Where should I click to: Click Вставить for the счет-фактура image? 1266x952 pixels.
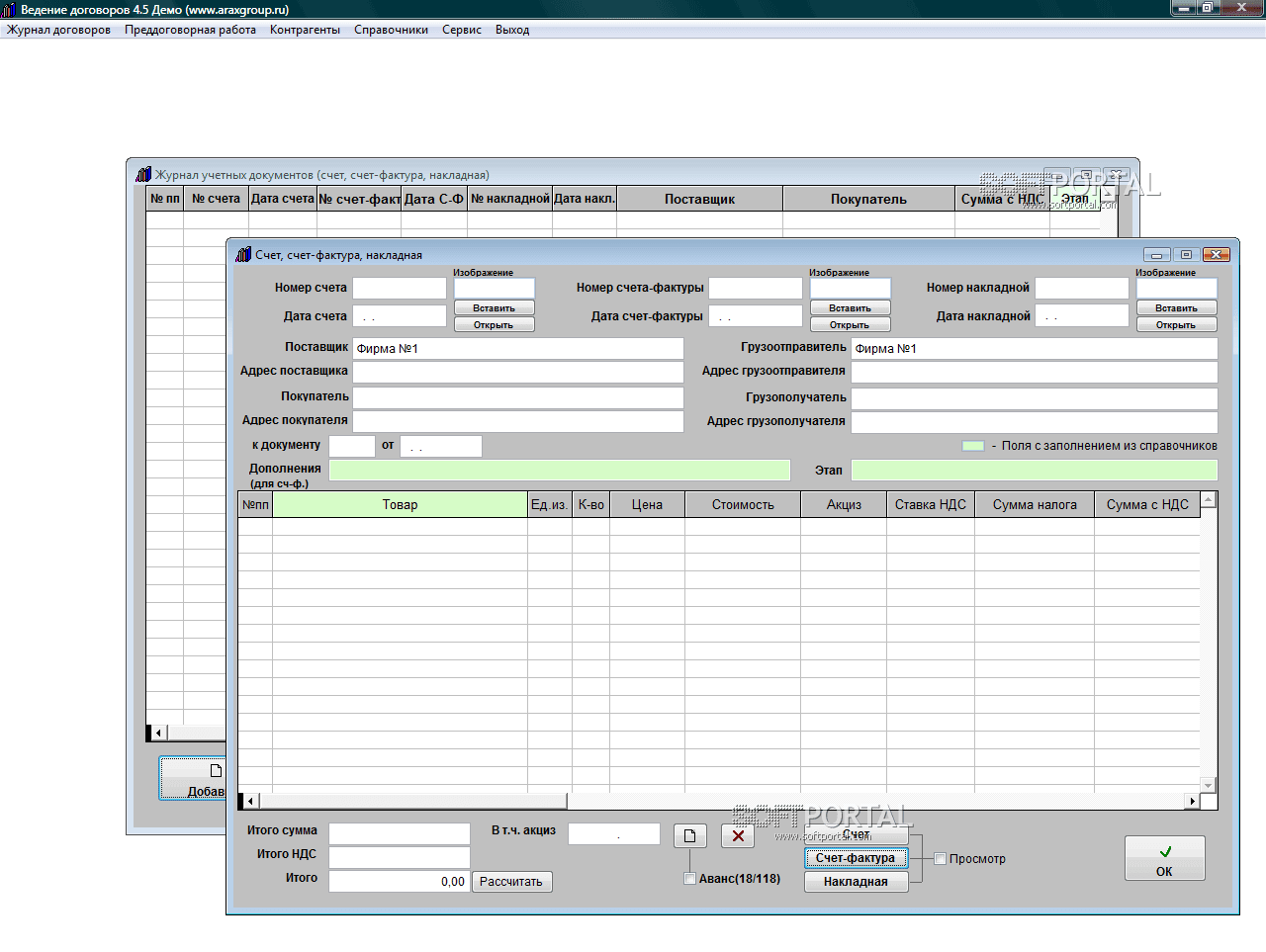pyautogui.click(x=851, y=308)
